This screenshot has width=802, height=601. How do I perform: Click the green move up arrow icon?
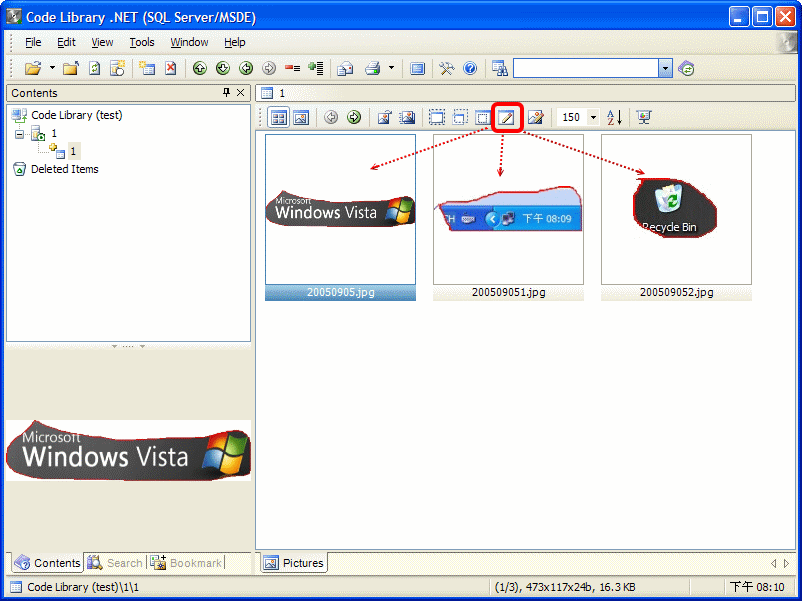[199, 68]
